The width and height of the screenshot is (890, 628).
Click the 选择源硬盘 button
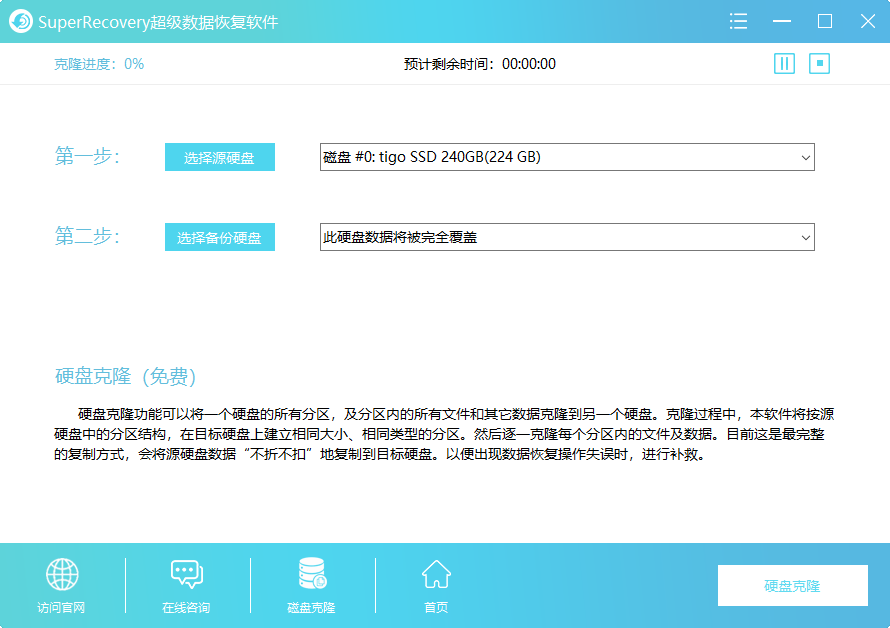pos(220,157)
